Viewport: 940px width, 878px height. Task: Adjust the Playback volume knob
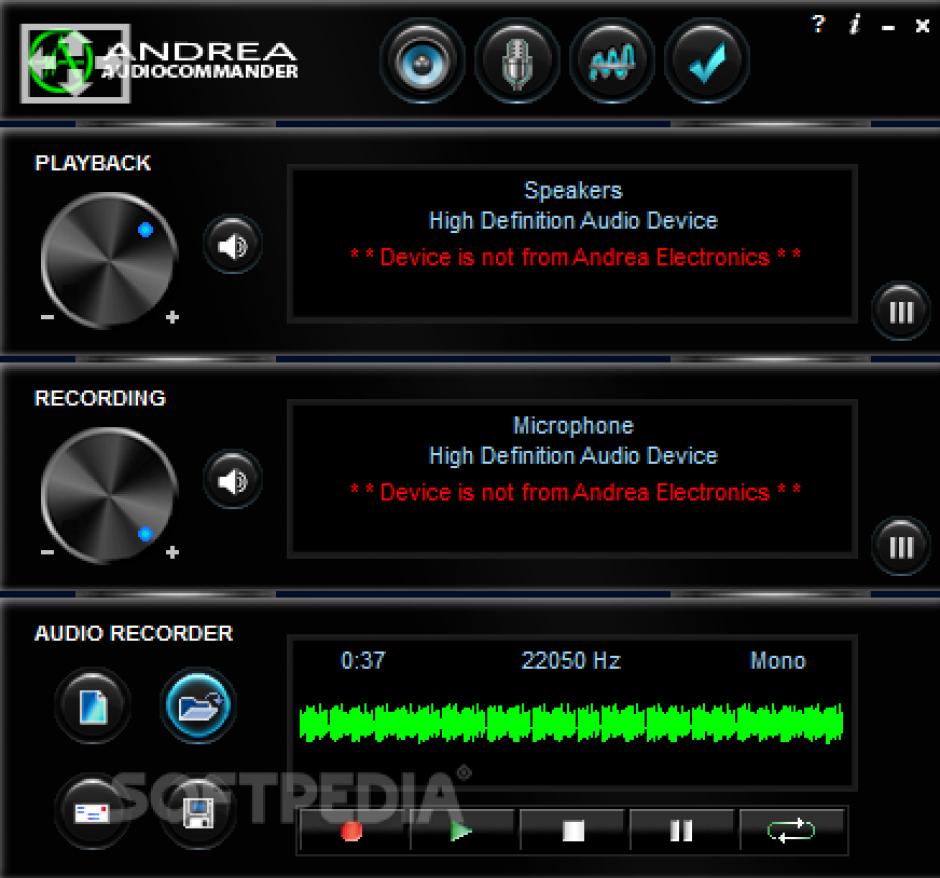[x=109, y=260]
